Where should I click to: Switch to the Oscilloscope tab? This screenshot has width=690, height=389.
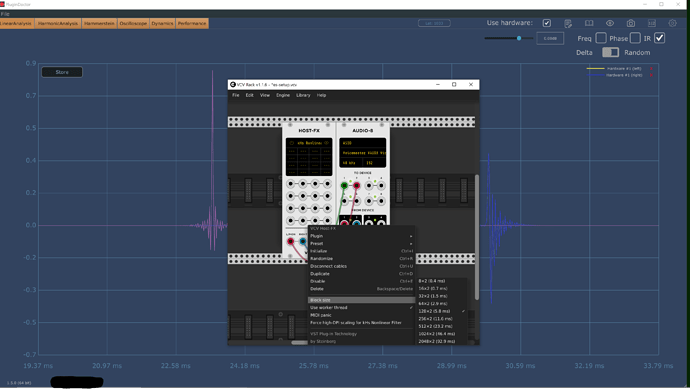[x=133, y=23]
